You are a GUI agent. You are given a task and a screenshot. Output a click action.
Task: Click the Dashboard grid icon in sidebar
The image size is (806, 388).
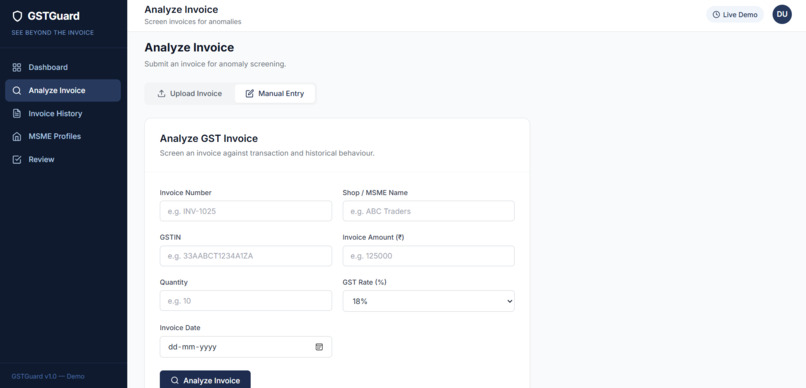point(17,67)
